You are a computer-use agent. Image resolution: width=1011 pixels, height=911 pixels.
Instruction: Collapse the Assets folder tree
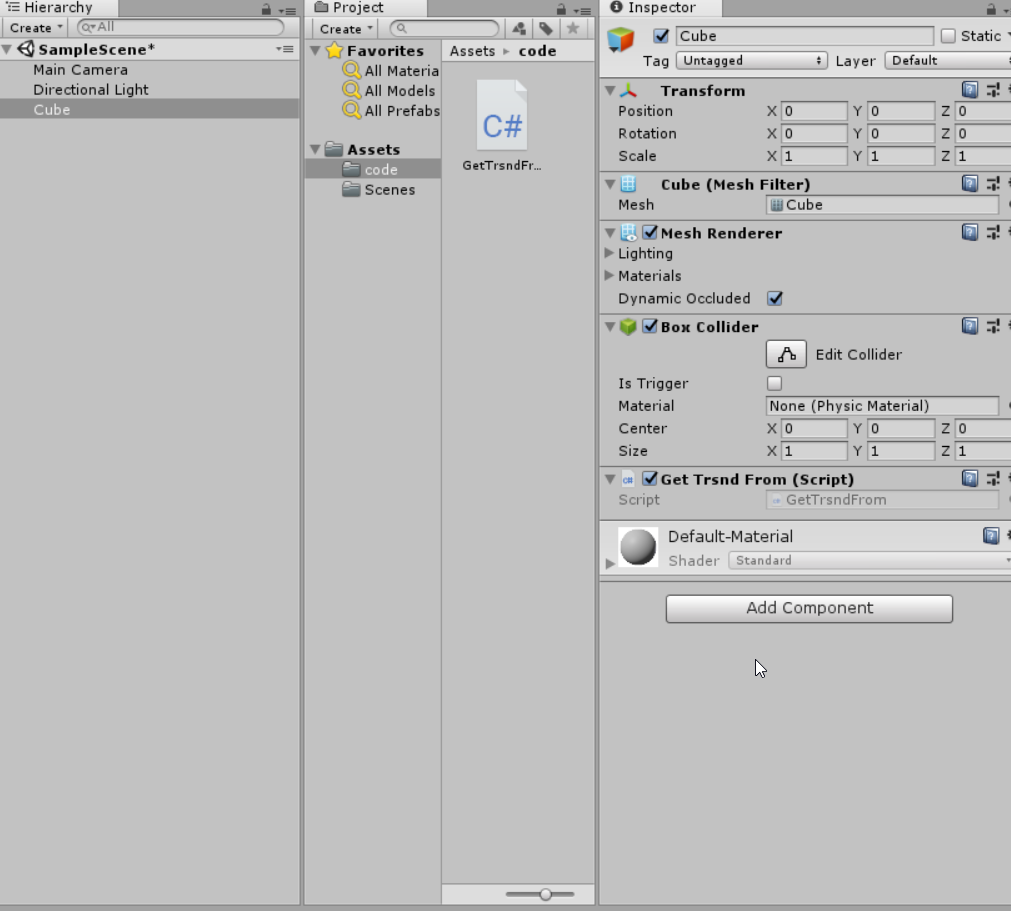point(315,149)
